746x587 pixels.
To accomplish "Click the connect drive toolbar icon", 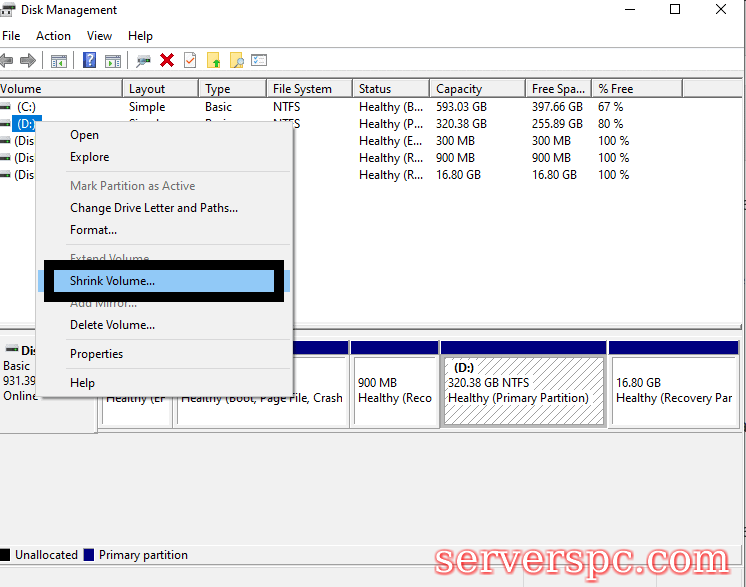I will point(144,60).
